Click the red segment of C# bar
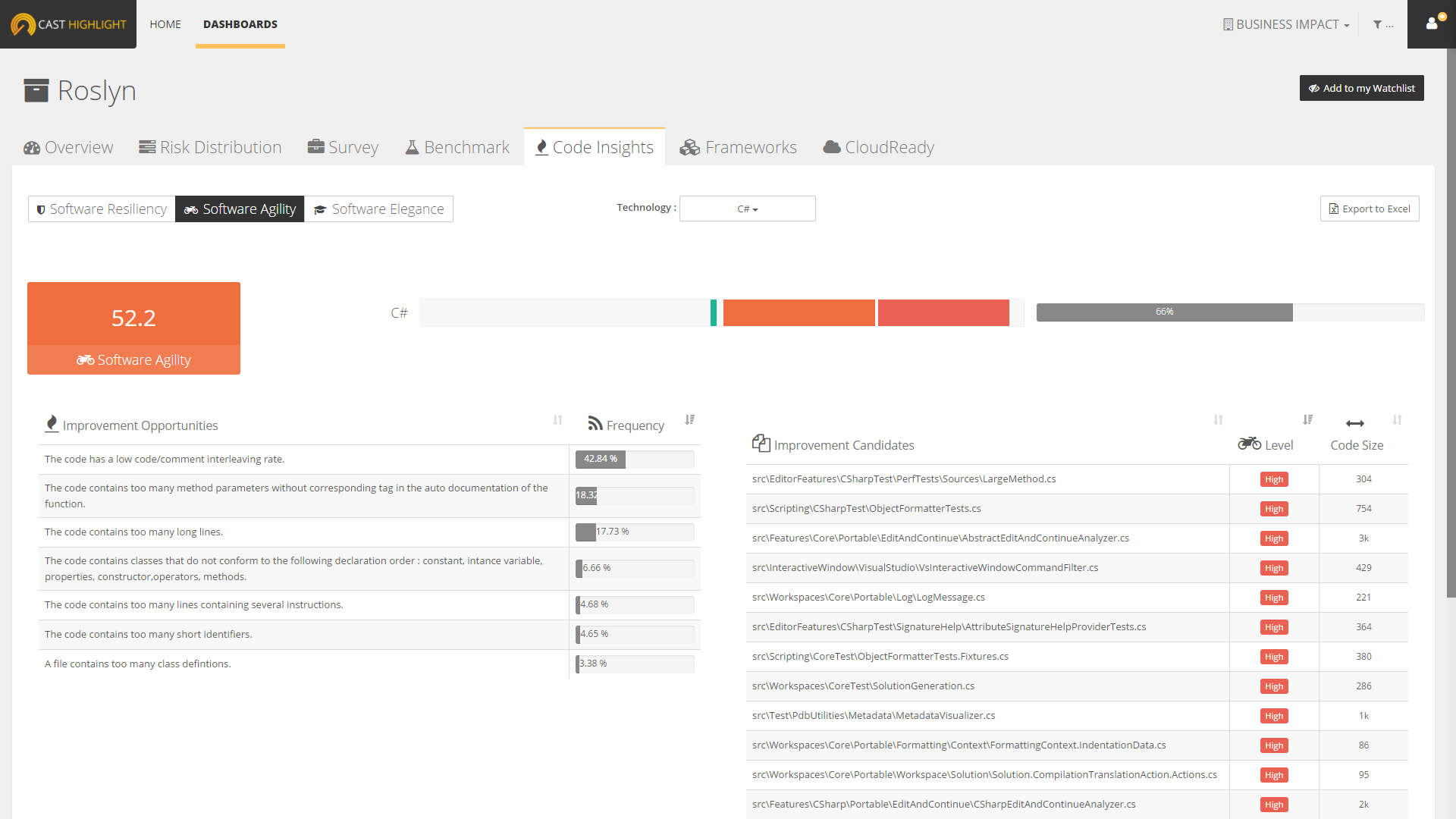1456x819 pixels. click(x=943, y=312)
